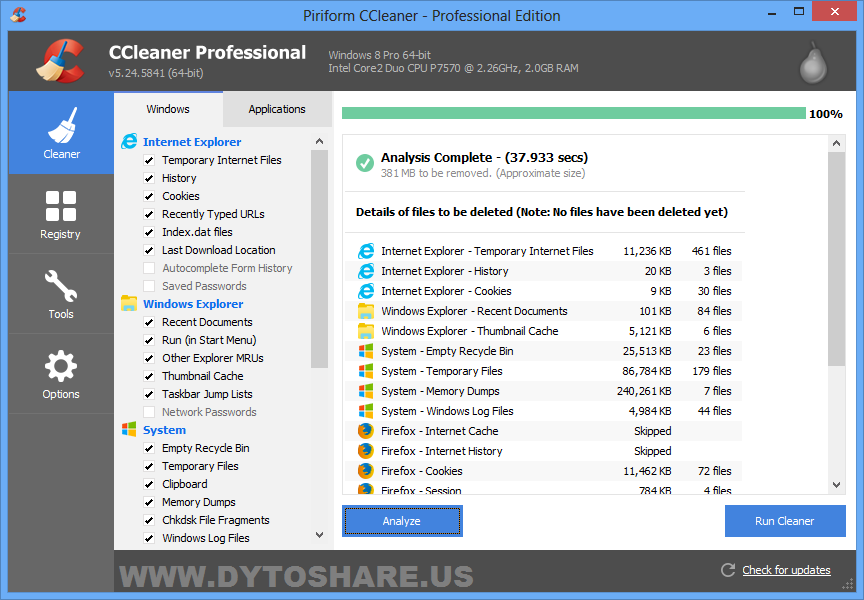Click the System Windows-flag category icon
The image size is (864, 600).
tap(129, 429)
